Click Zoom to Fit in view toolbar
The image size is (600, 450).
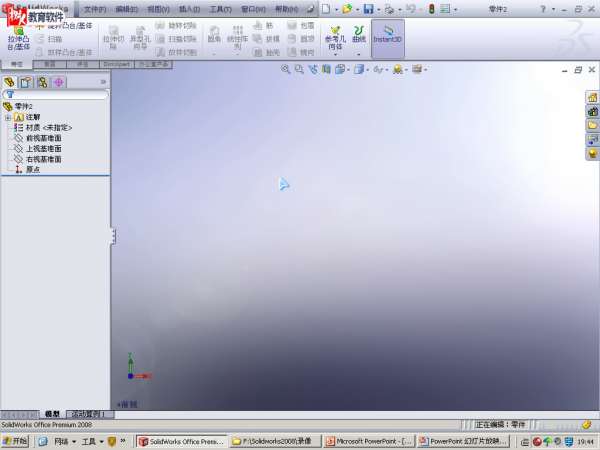(285, 69)
